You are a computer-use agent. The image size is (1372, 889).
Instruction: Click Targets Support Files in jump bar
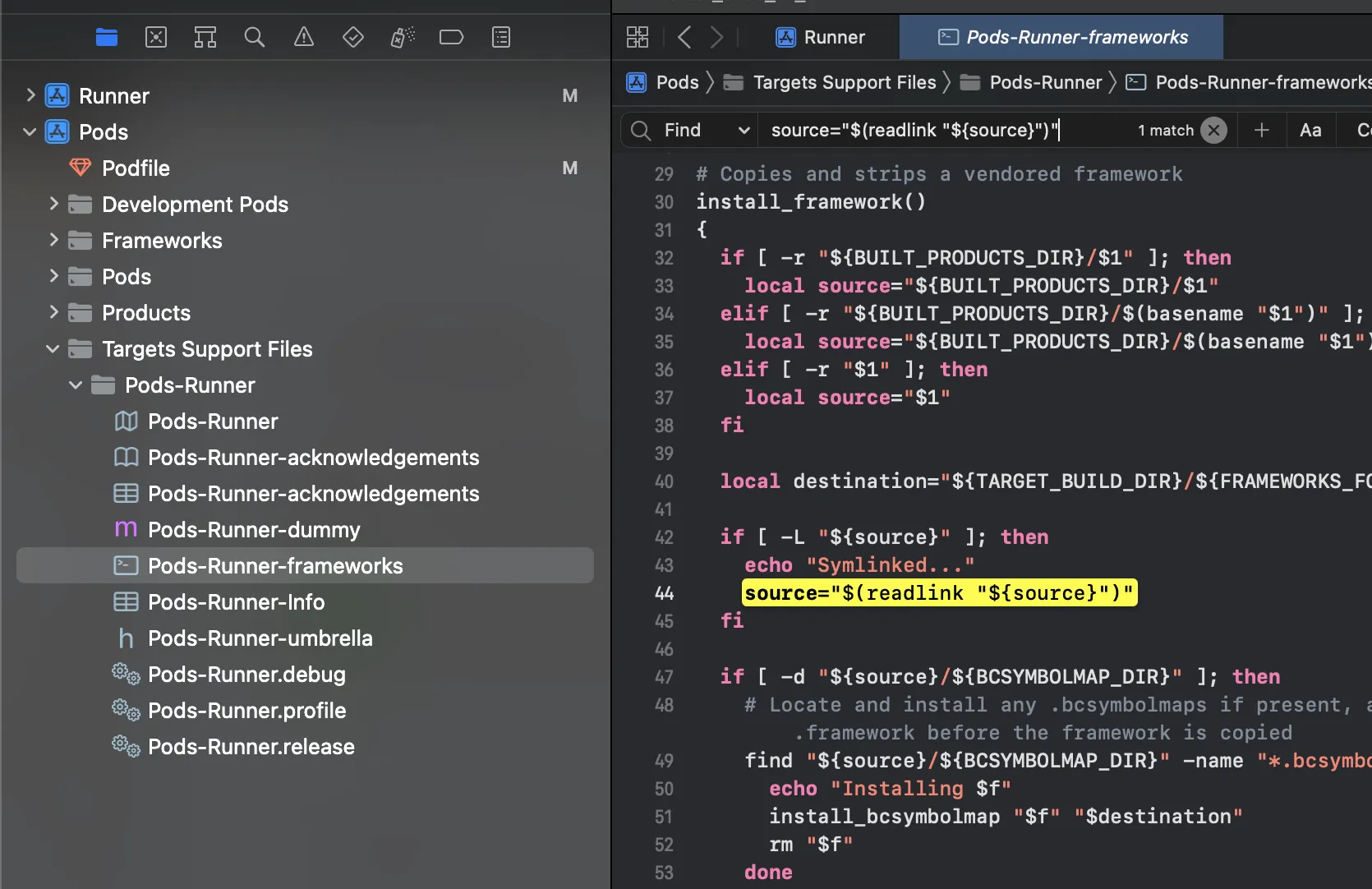click(830, 82)
